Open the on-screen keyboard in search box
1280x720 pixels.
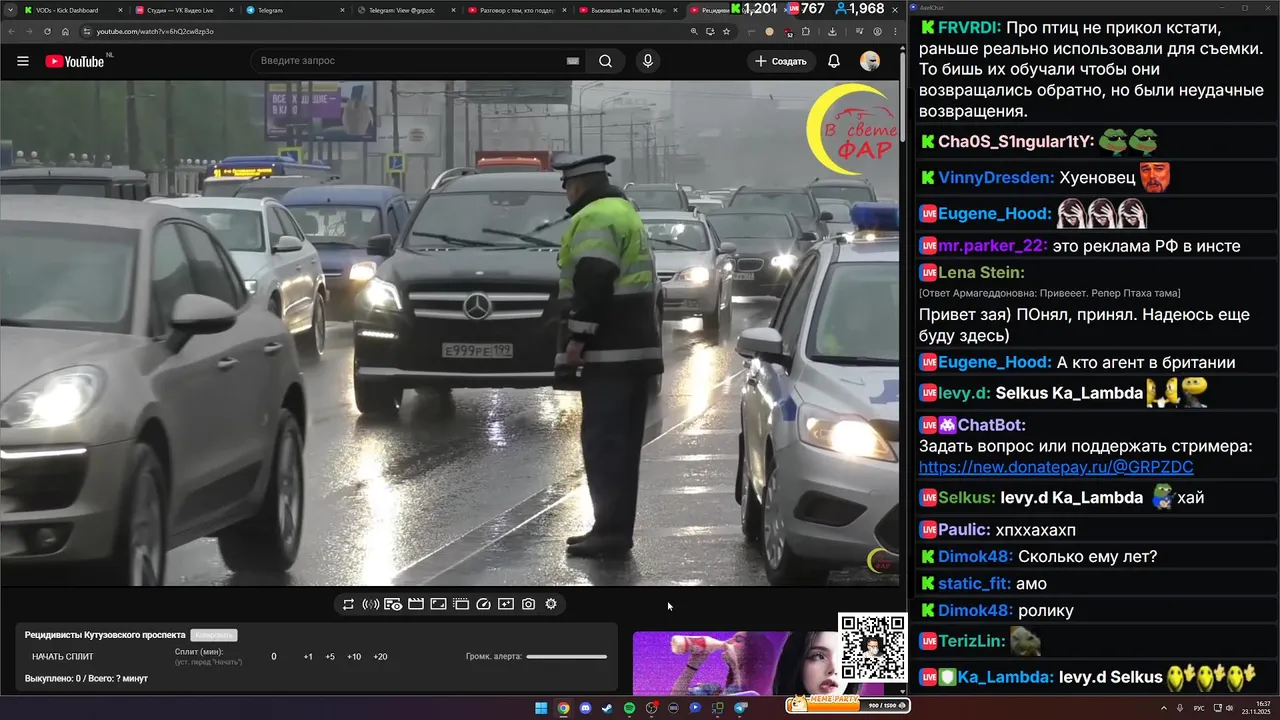pyautogui.click(x=573, y=61)
